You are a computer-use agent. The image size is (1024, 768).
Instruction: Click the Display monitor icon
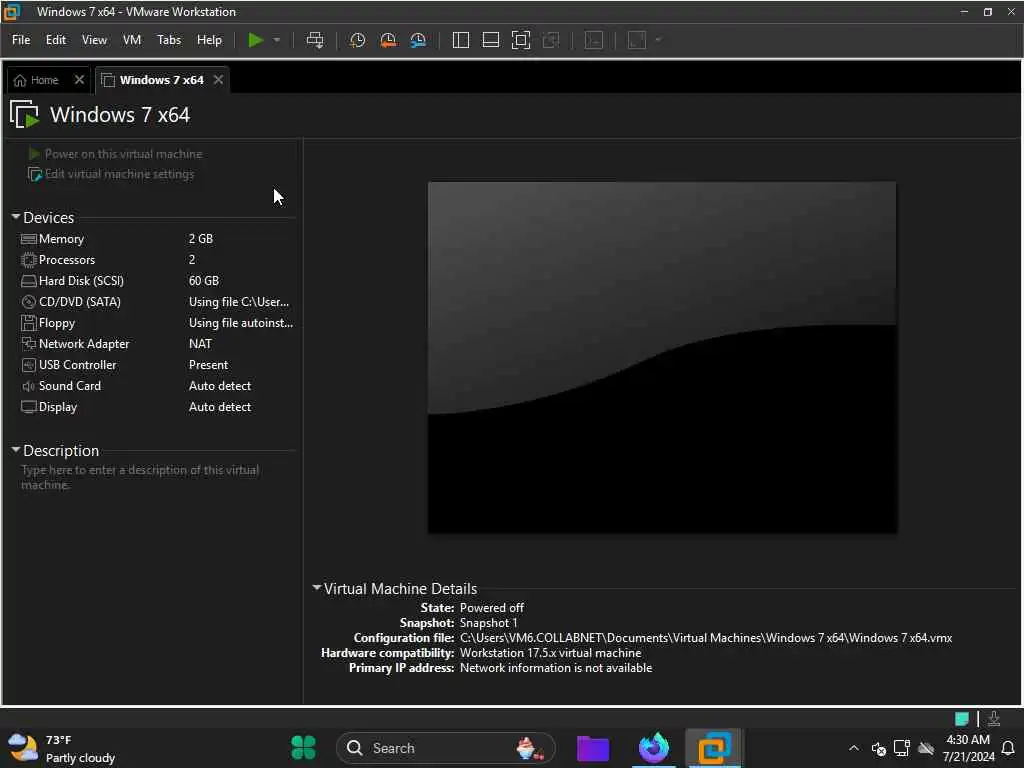[x=29, y=407]
